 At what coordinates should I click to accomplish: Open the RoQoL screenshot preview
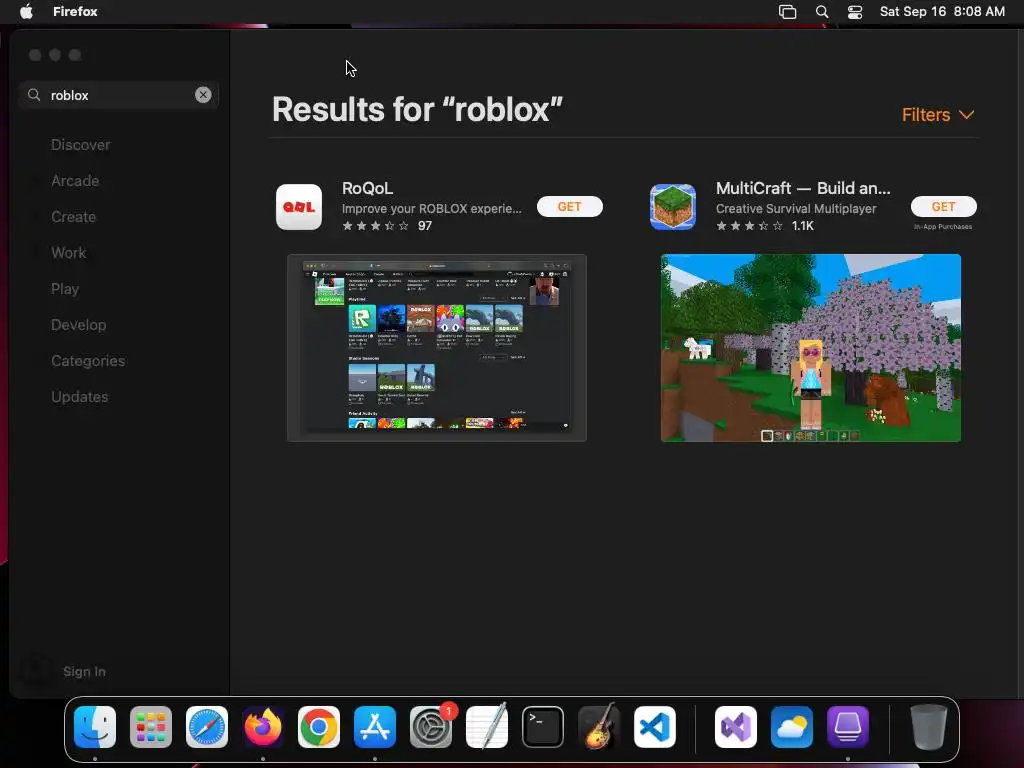click(x=437, y=348)
